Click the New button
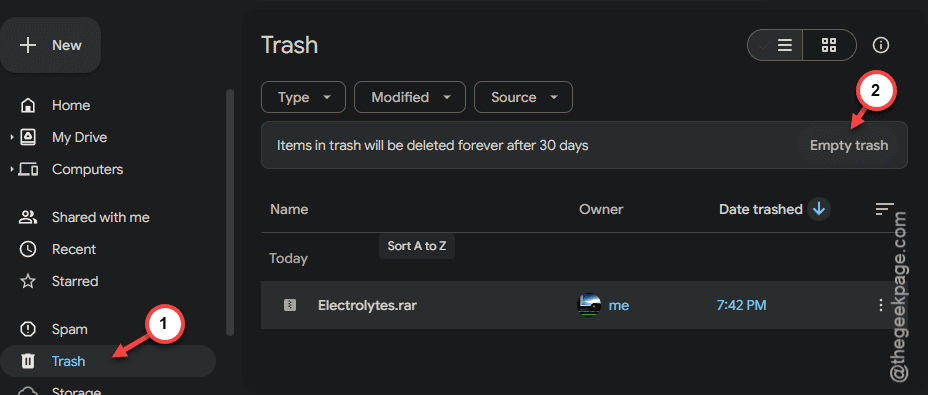 click(x=50, y=45)
